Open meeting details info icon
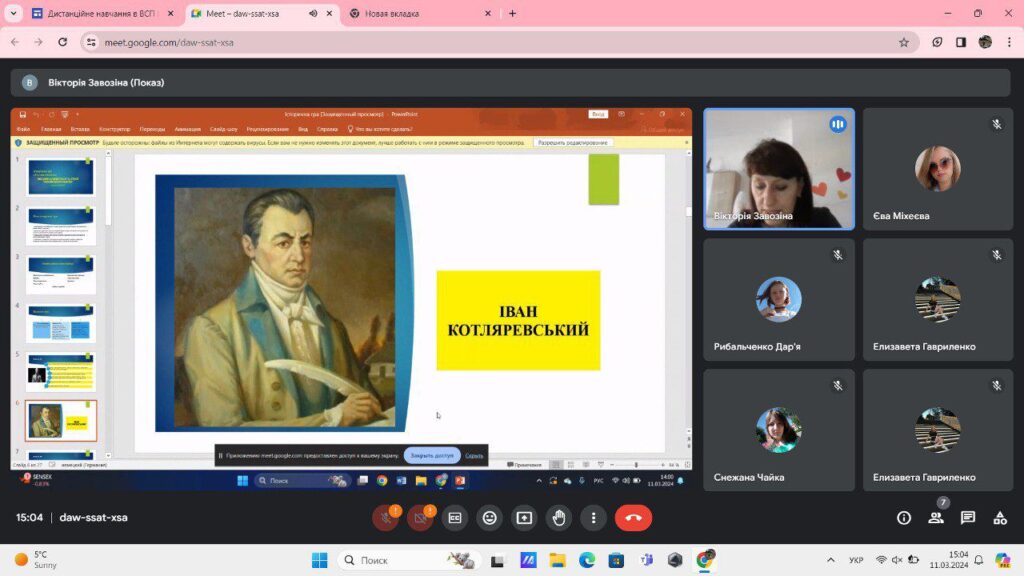The width and height of the screenshot is (1024, 576). coord(904,518)
